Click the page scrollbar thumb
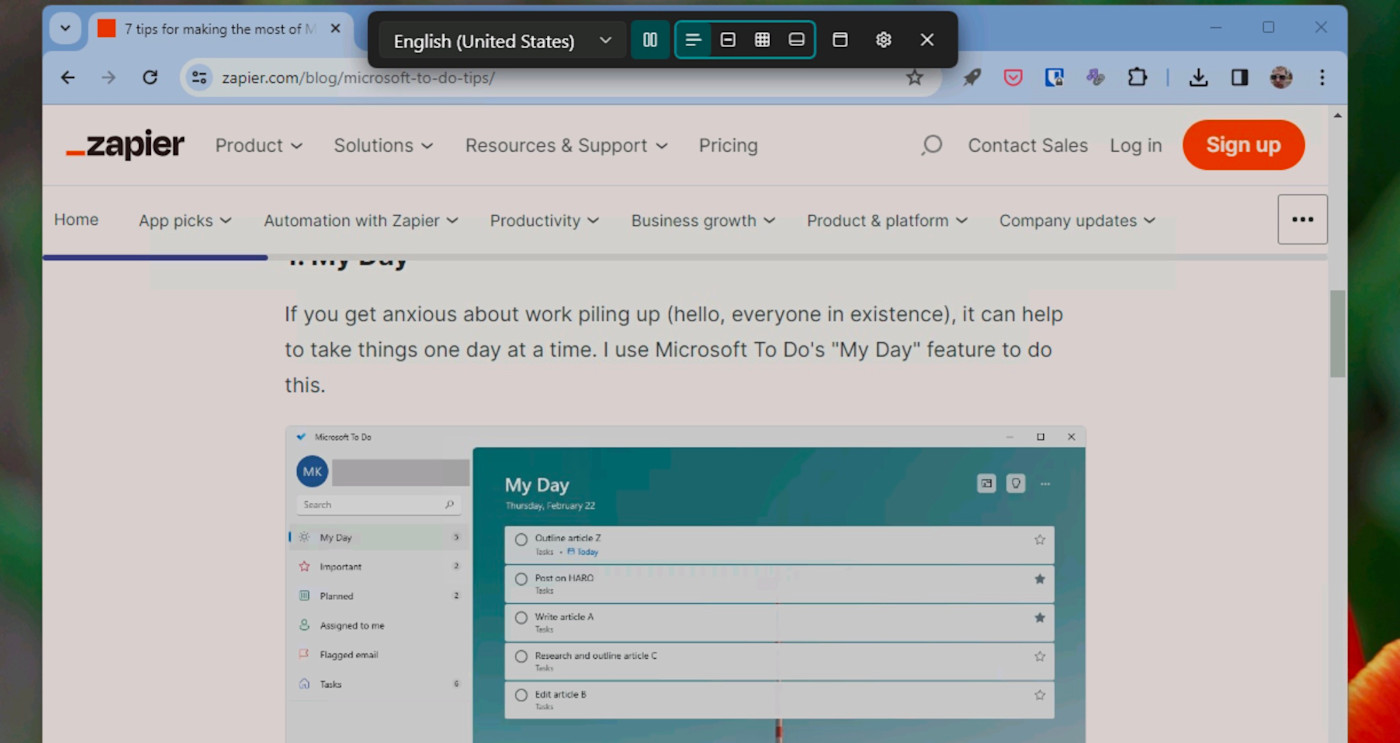1400x743 pixels. pos(1337,333)
